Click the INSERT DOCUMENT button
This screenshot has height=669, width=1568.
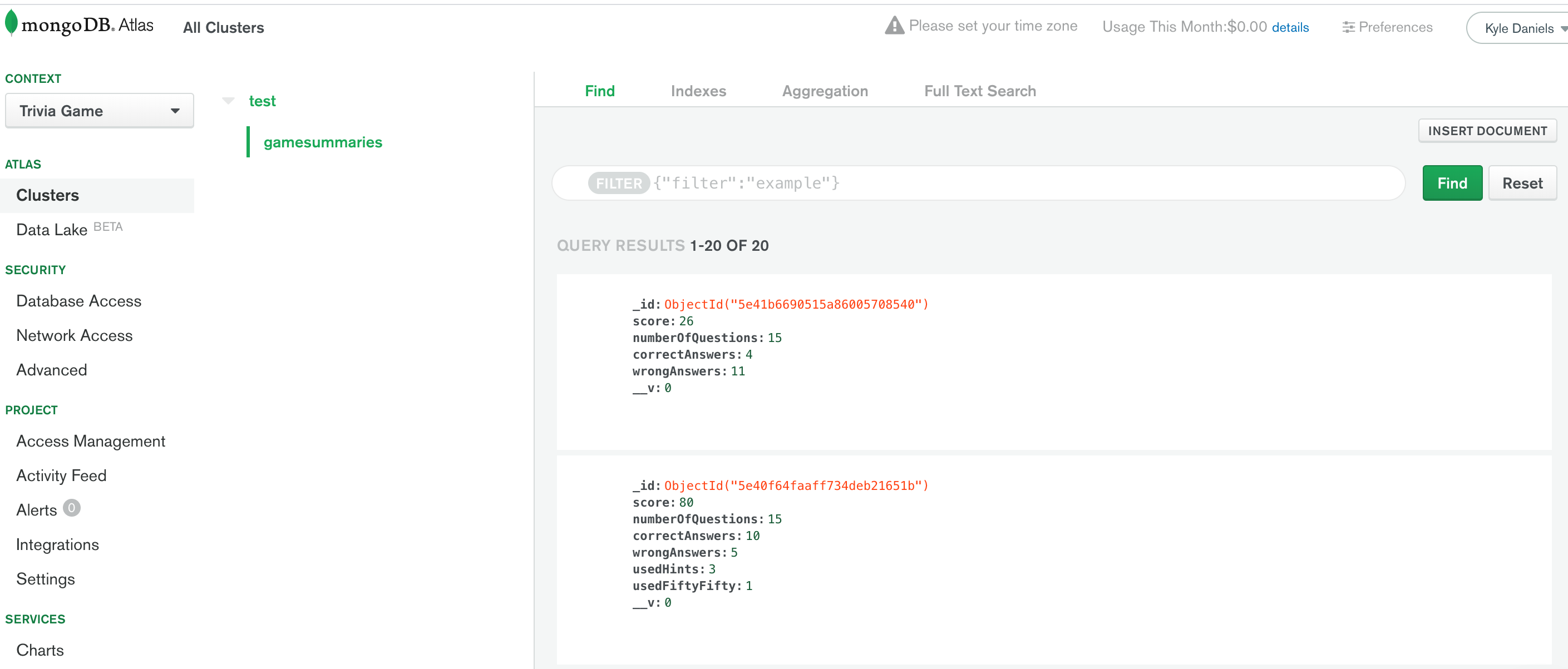1487,130
